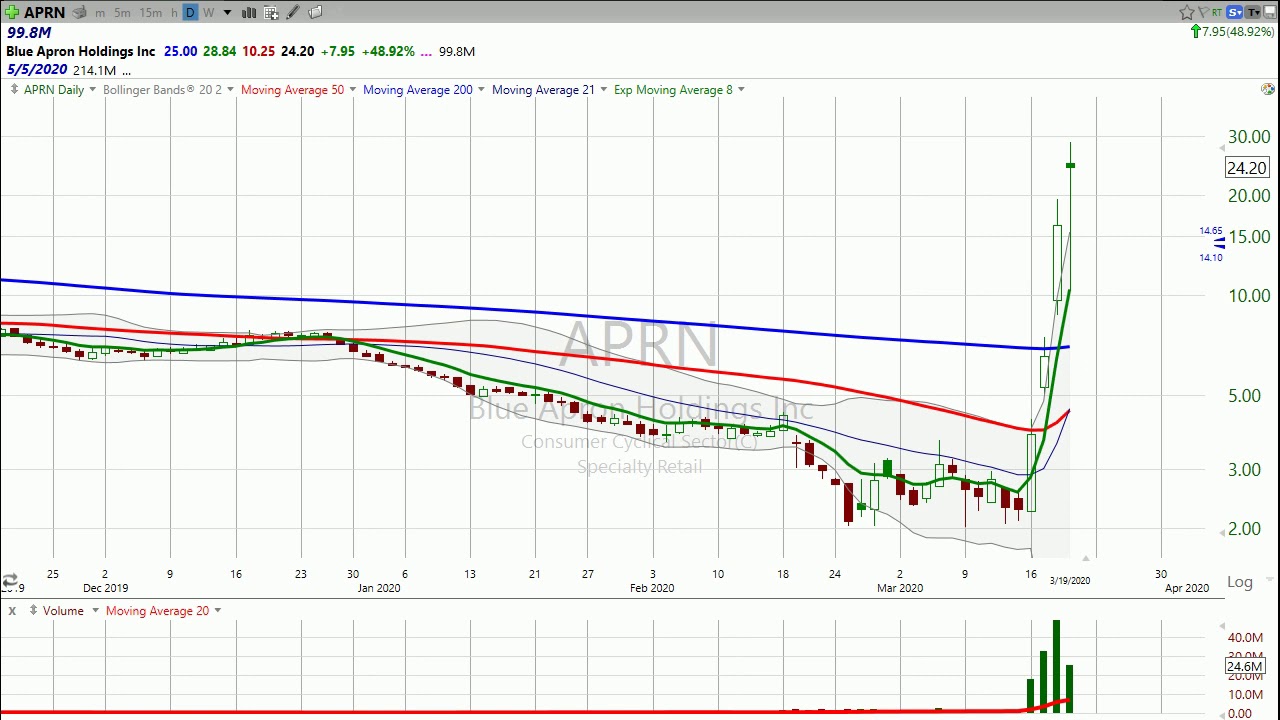Viewport: 1280px width, 720px height.
Task: Toggle the RT real-time indicator
Action: point(1217,13)
